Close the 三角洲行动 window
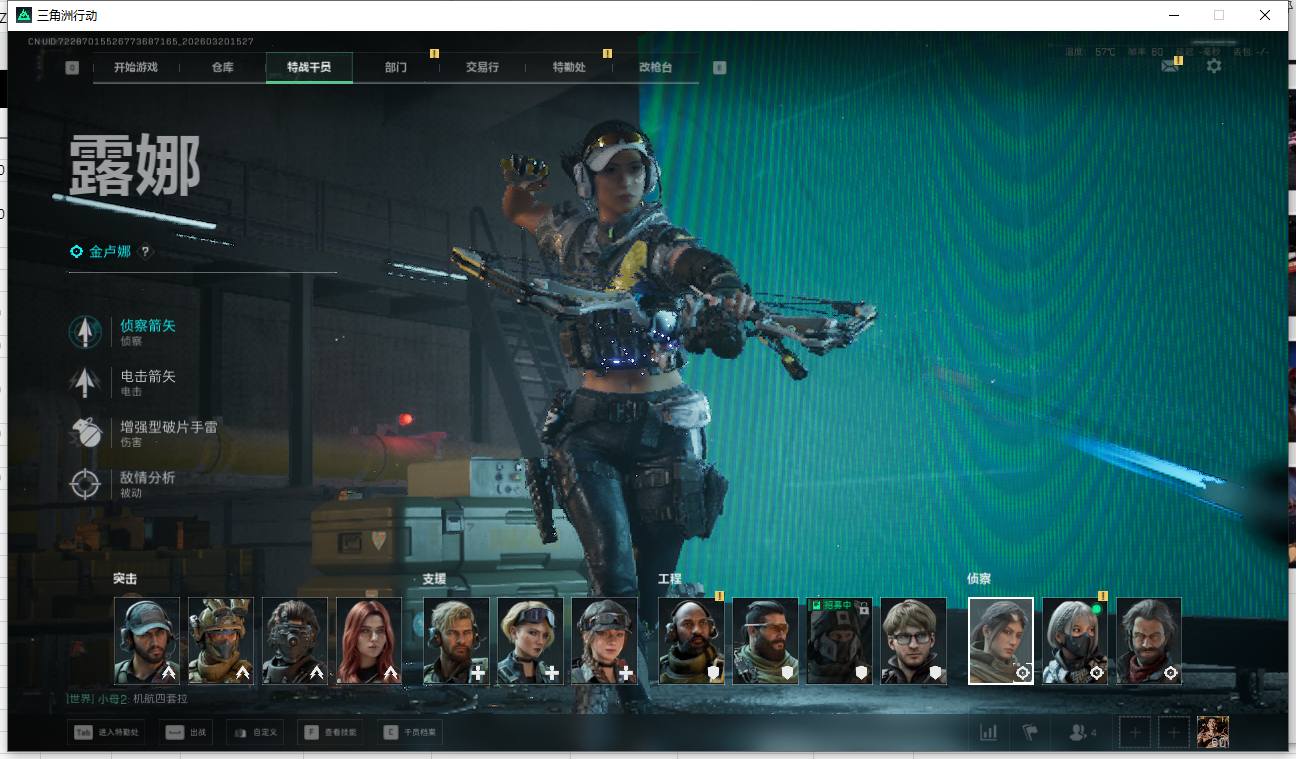The height and width of the screenshot is (759, 1296). point(1265,15)
